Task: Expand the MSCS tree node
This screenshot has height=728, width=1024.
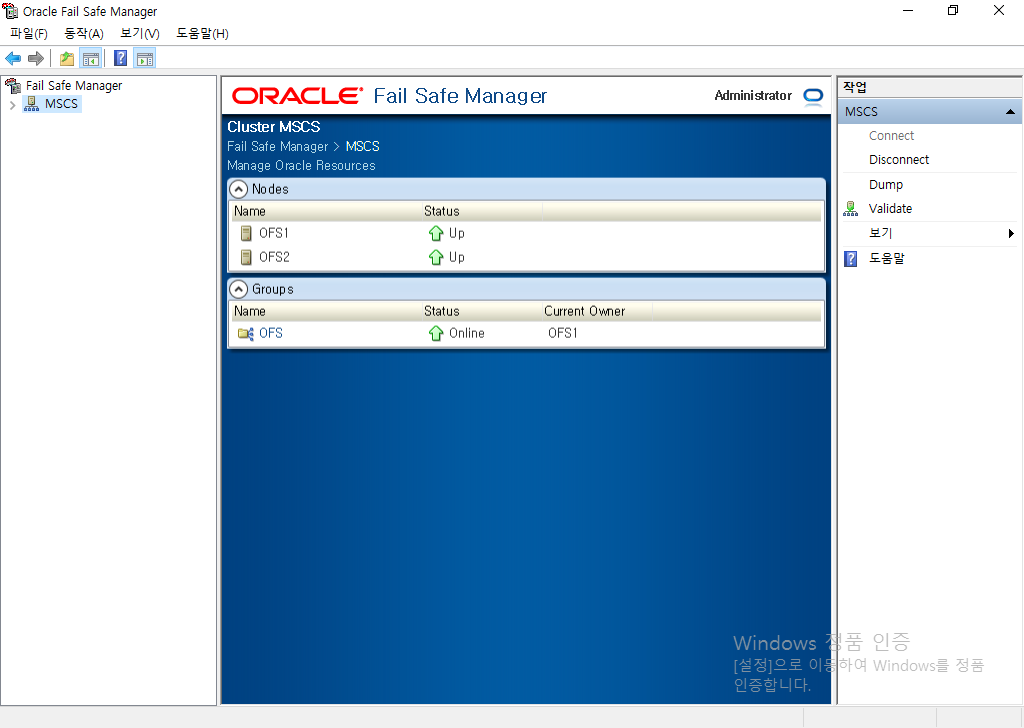Action: [x=12, y=104]
